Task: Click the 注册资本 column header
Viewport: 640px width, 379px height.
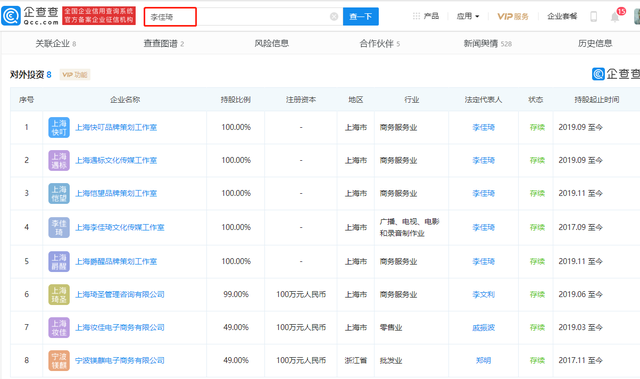Action: (x=301, y=100)
